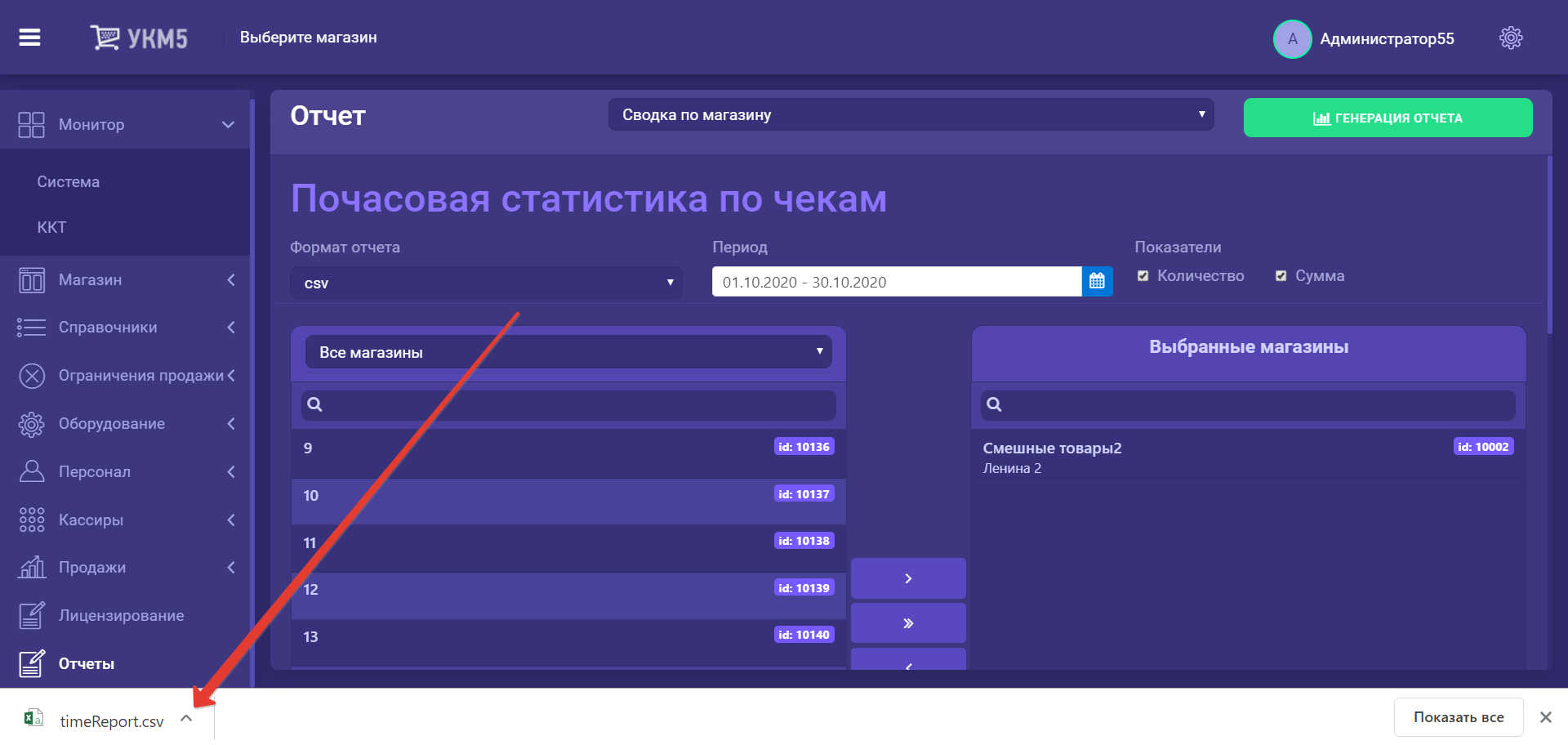Toggle the Количество checkbox

(1143, 276)
